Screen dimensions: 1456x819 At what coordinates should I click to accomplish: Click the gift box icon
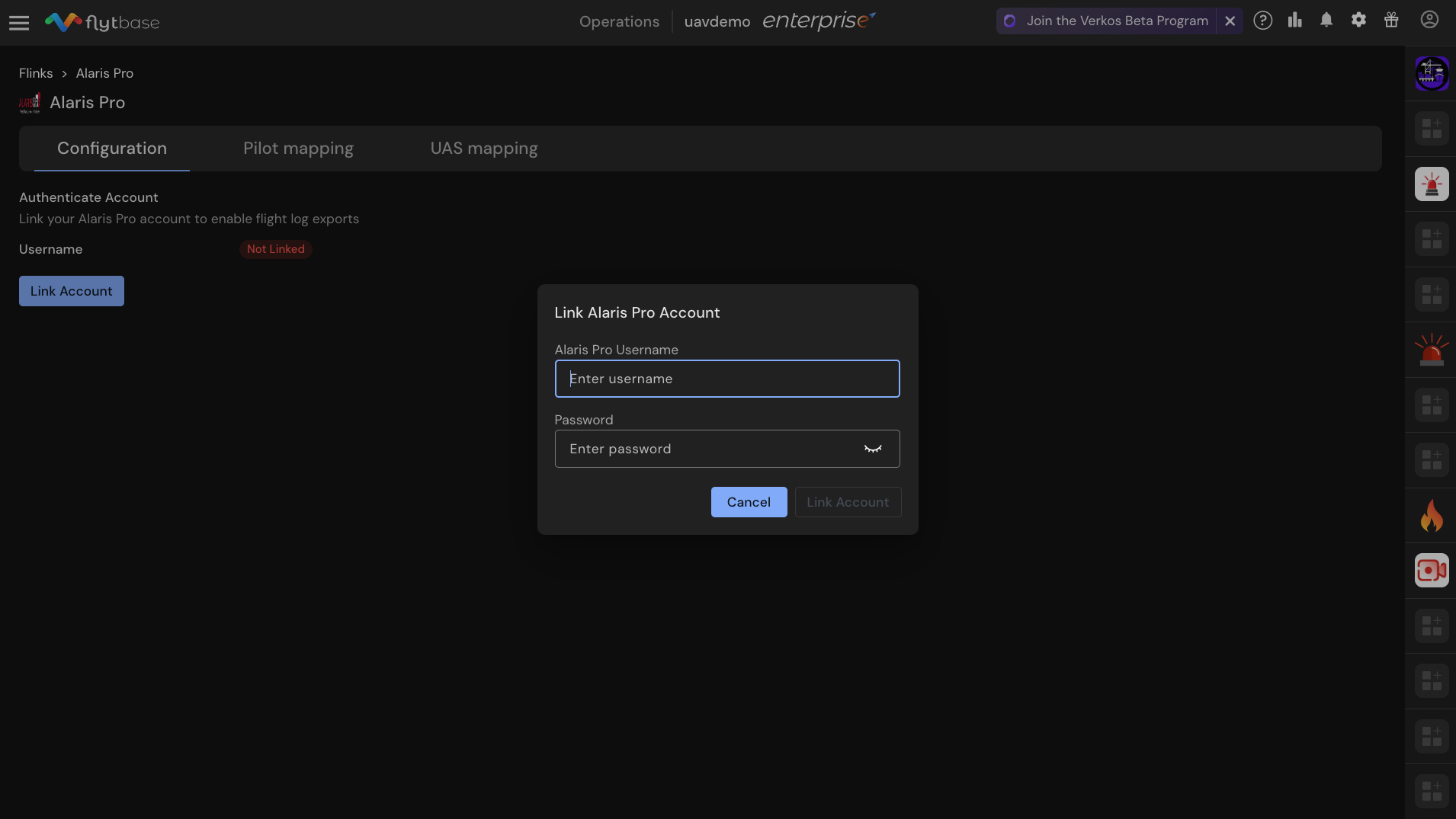(1391, 21)
